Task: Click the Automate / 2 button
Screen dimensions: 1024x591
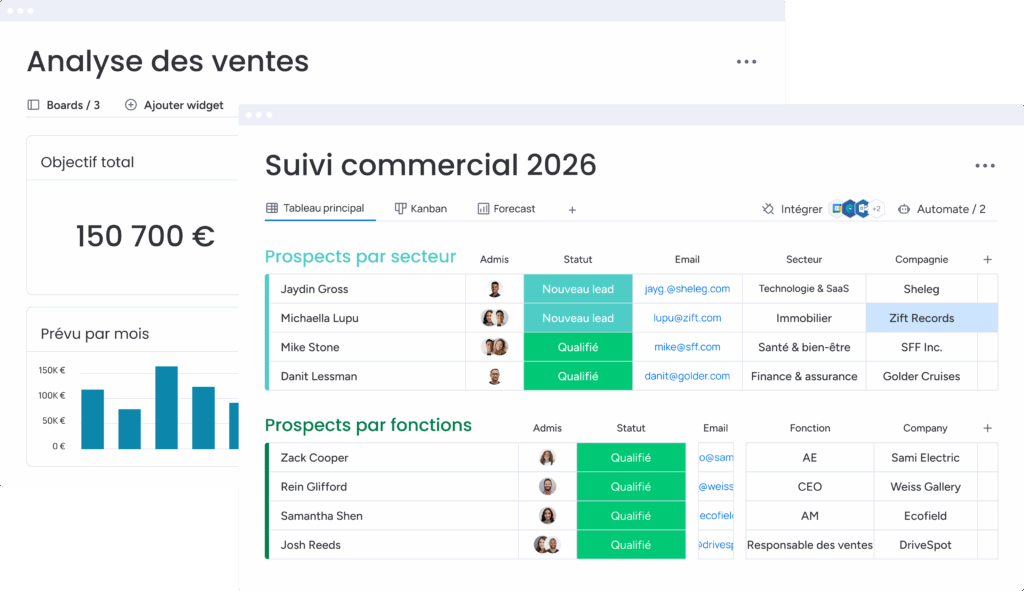Action: click(942, 209)
